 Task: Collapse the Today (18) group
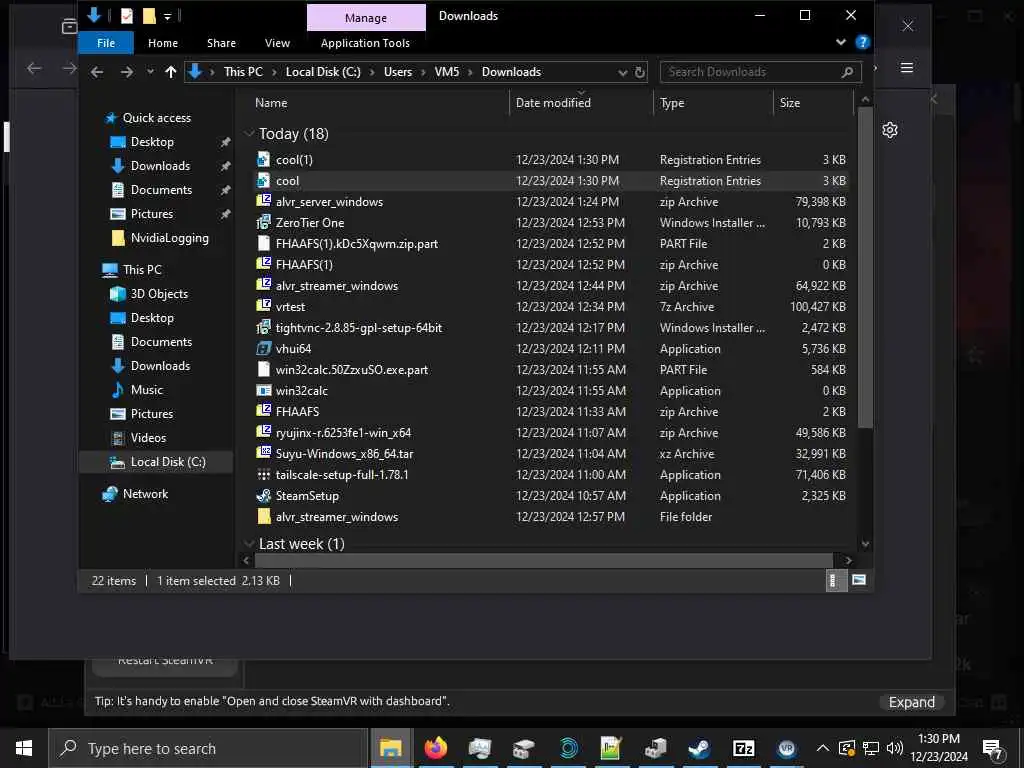pos(249,134)
